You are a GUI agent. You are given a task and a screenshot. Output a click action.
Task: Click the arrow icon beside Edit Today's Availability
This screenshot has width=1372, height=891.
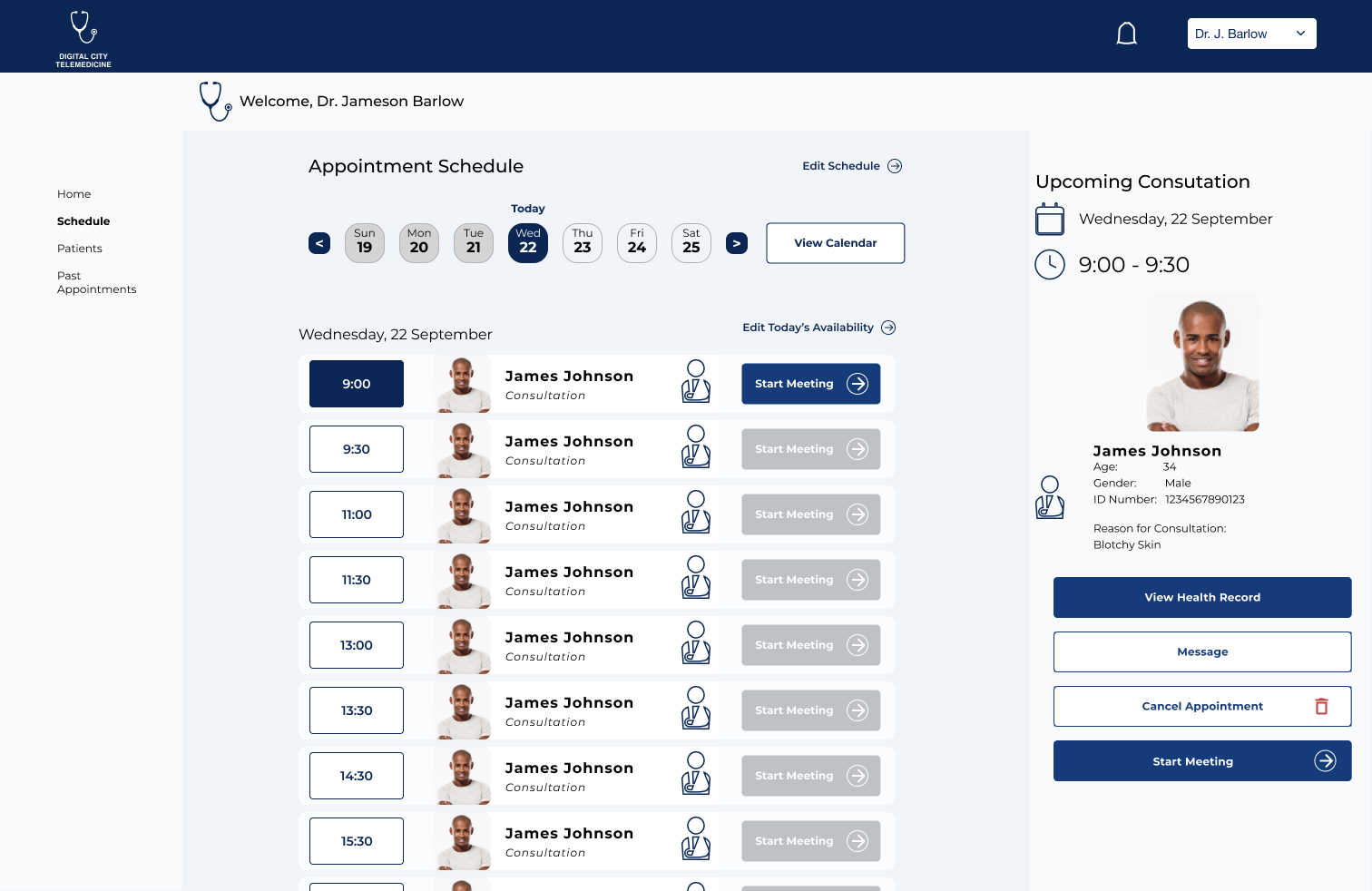coord(888,328)
